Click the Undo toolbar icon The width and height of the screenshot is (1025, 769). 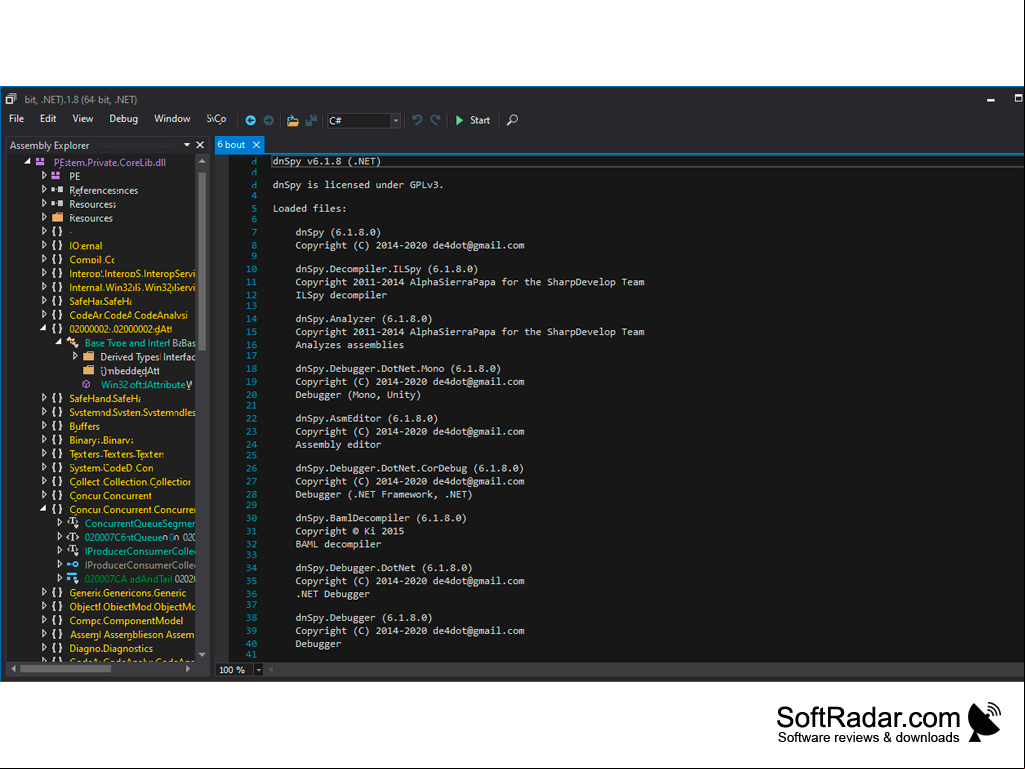point(417,120)
